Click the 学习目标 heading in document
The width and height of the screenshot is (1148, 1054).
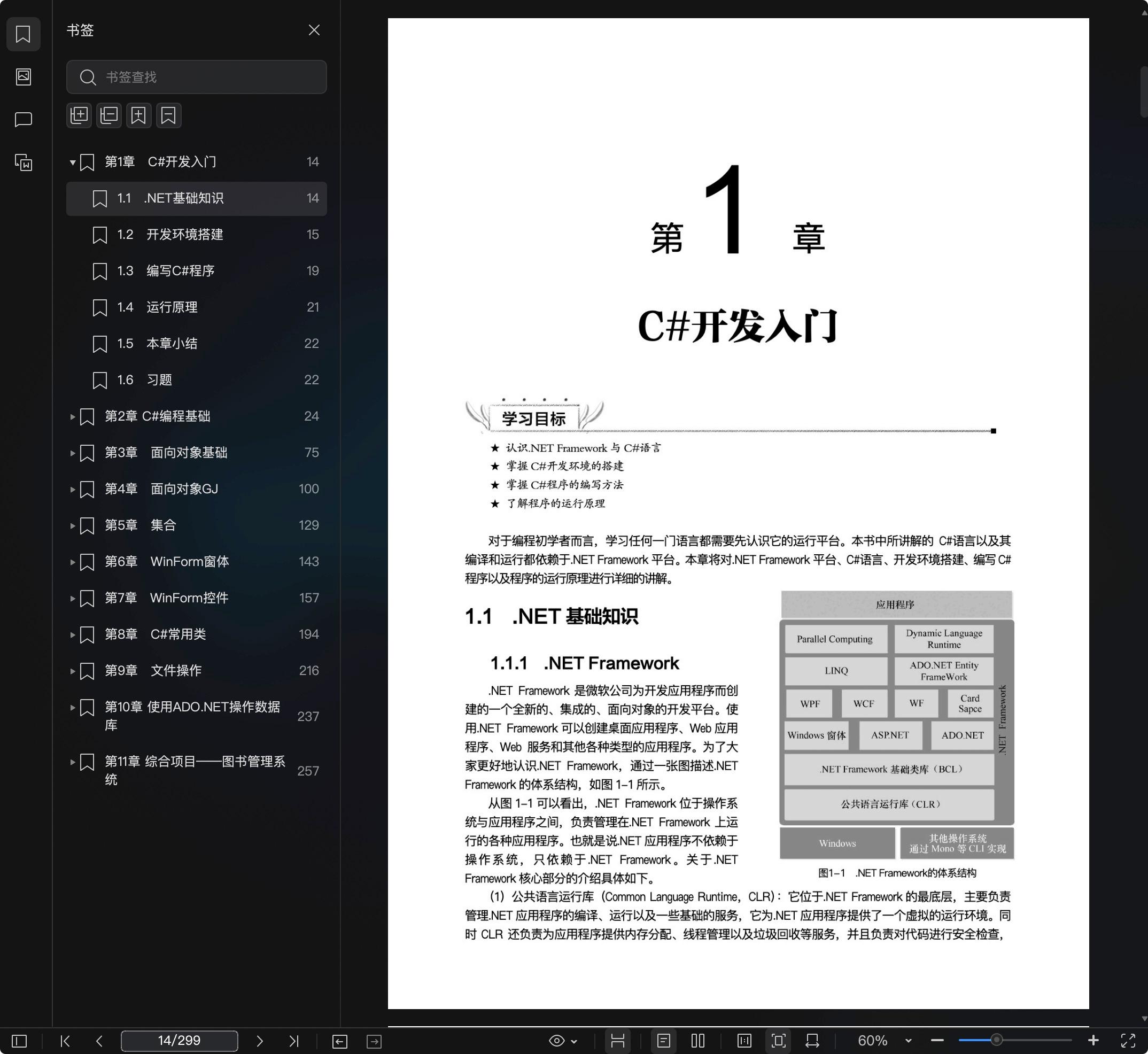[x=533, y=418]
